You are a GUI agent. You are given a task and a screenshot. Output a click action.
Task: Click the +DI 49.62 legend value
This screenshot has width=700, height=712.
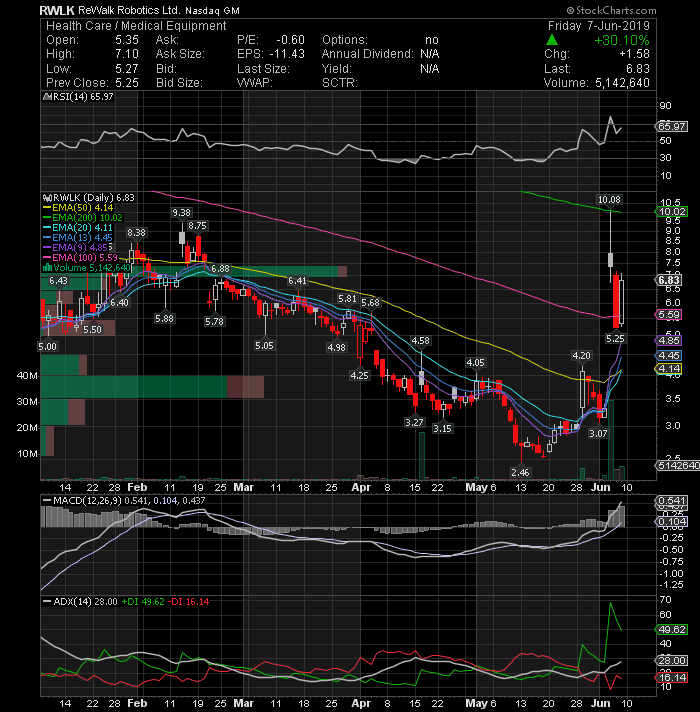click(x=143, y=602)
